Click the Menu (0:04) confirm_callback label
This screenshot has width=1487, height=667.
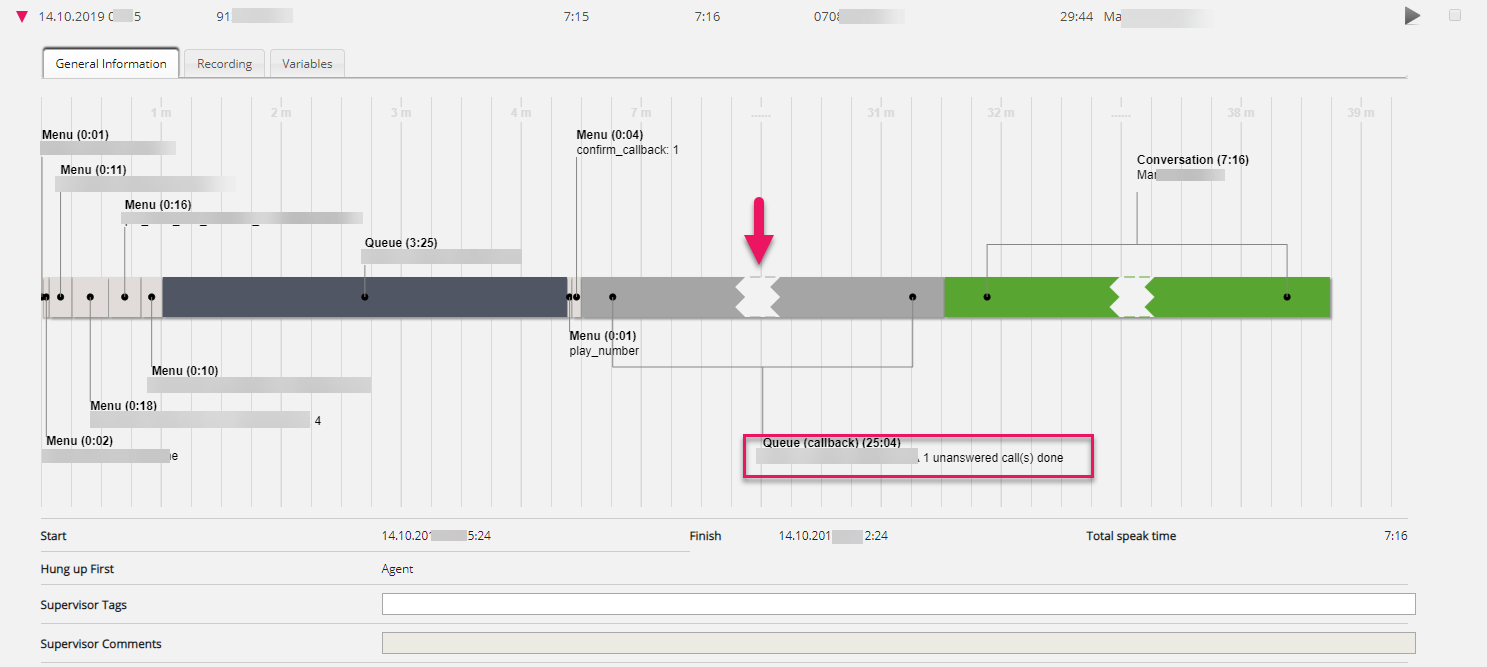(x=609, y=135)
